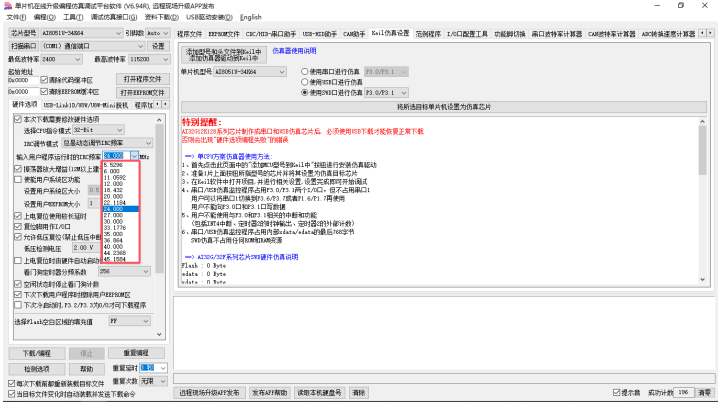Click the 下载/编程 button
This screenshot has width=723, height=402.
[37, 353]
